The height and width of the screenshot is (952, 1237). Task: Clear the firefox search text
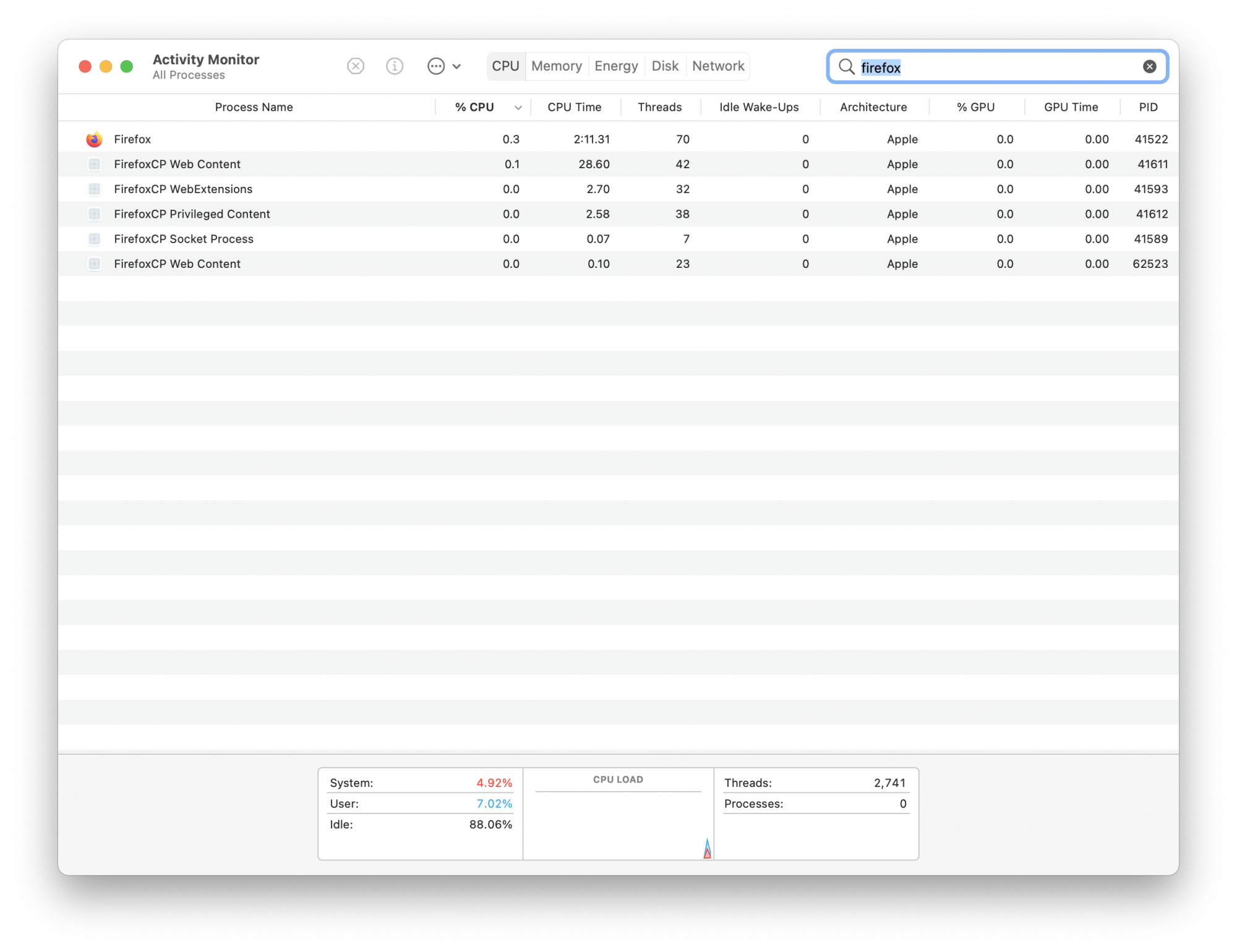[1149, 67]
